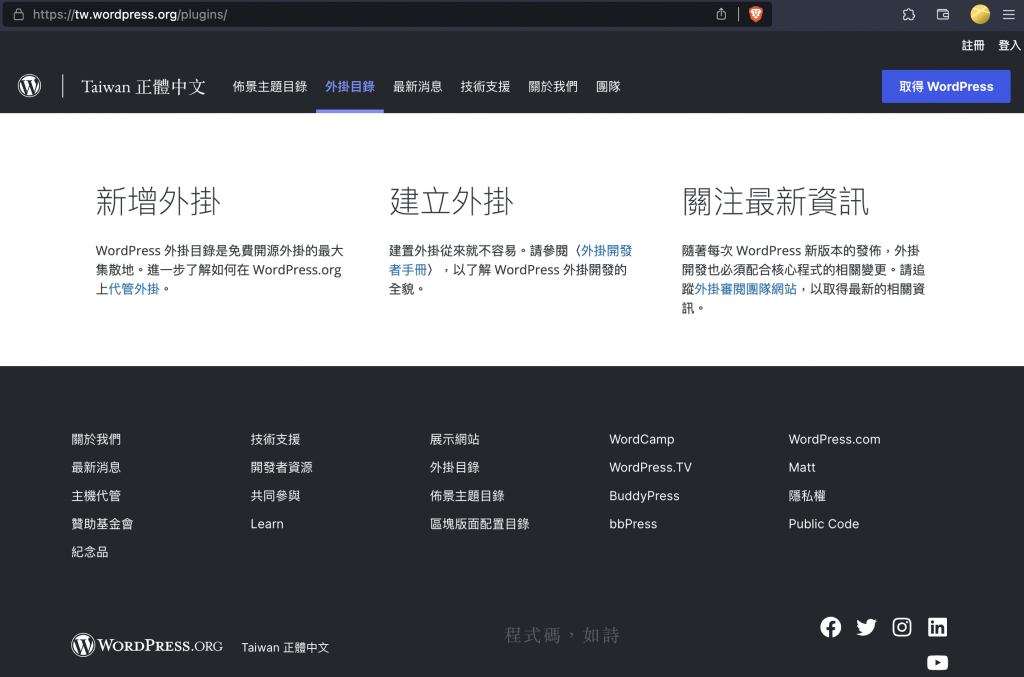1024x677 pixels.
Task: Open 團隊 in top navigation
Action: click(x=608, y=86)
